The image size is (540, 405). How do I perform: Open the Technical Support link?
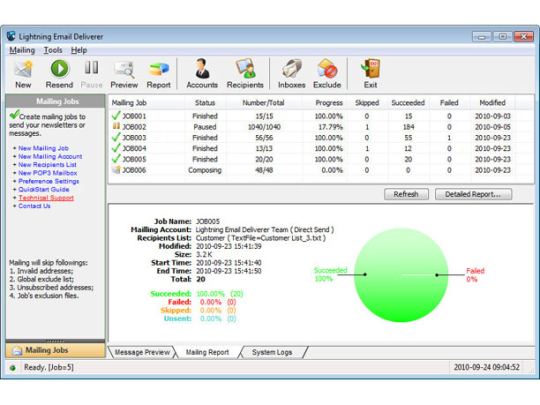point(46,198)
